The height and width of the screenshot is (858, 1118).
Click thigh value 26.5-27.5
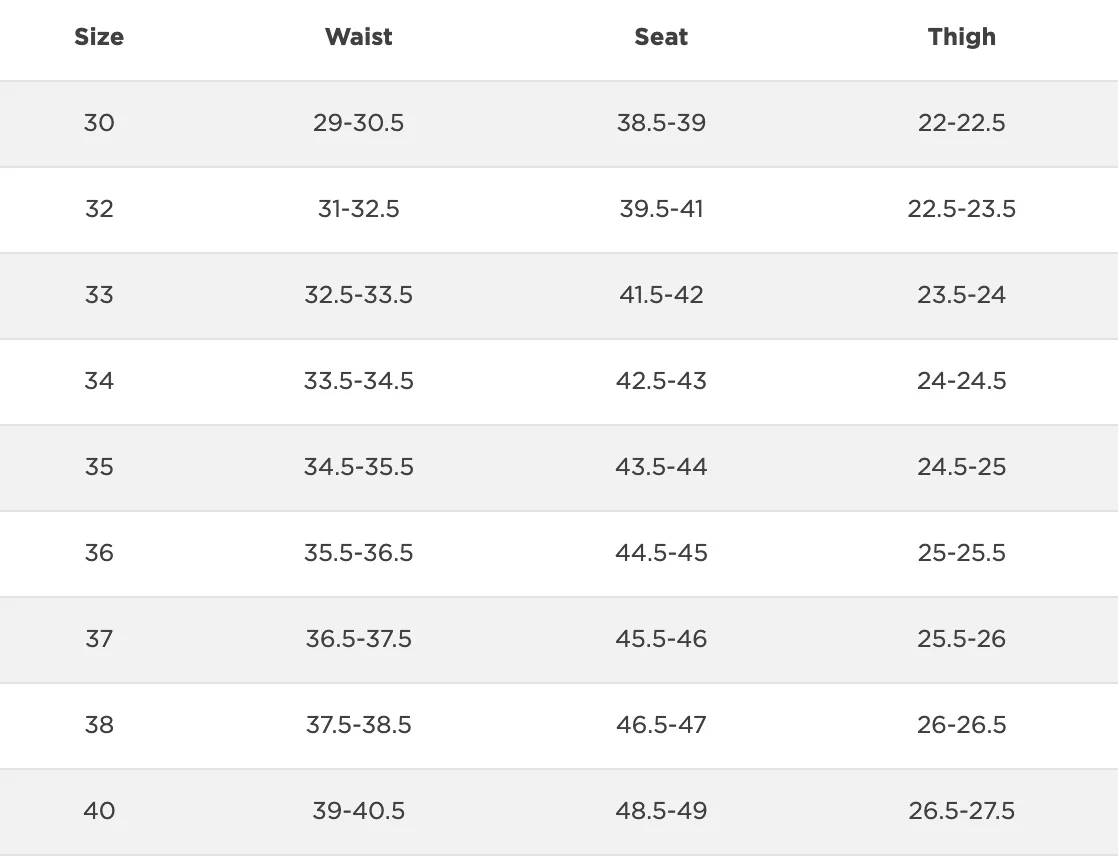pos(961,810)
